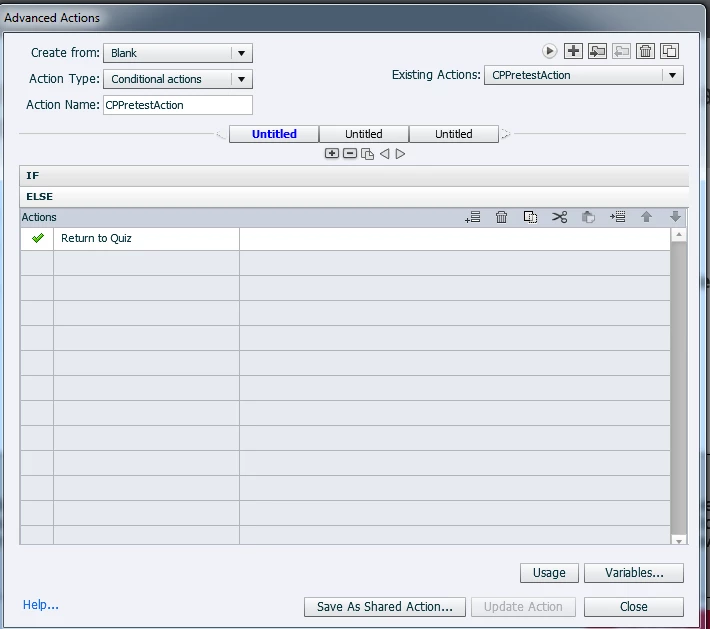Screen dimensions: 710x629
Task: Copy the selected action row
Action: (x=530, y=217)
